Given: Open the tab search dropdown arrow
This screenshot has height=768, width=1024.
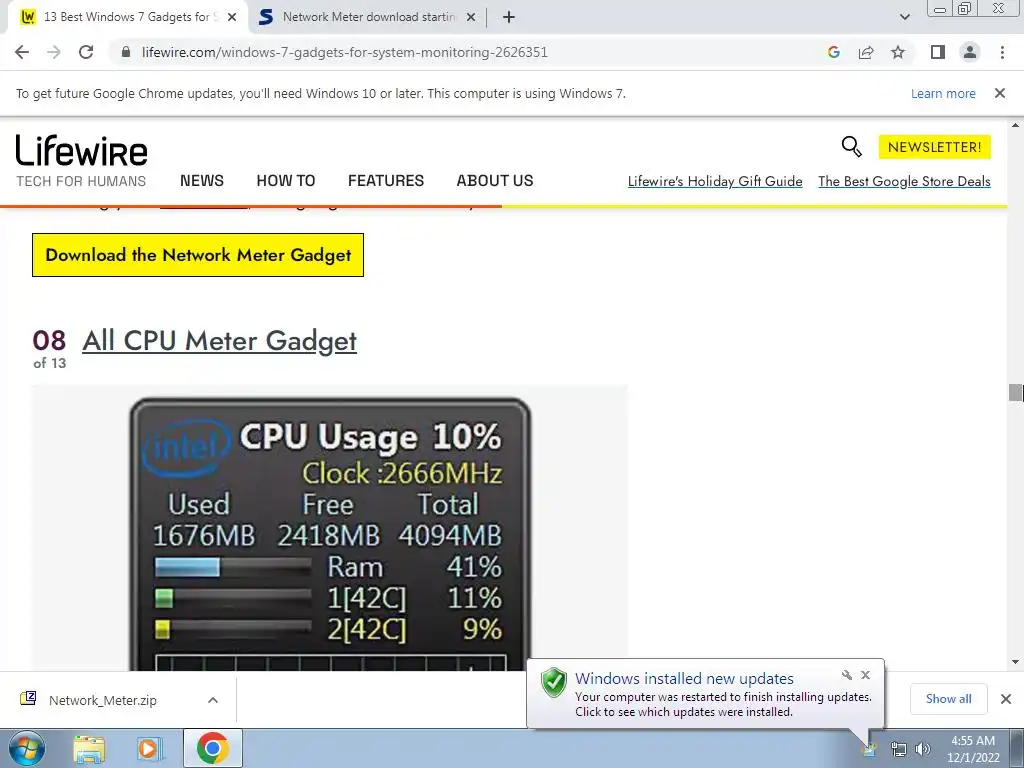Looking at the screenshot, I should (x=904, y=17).
